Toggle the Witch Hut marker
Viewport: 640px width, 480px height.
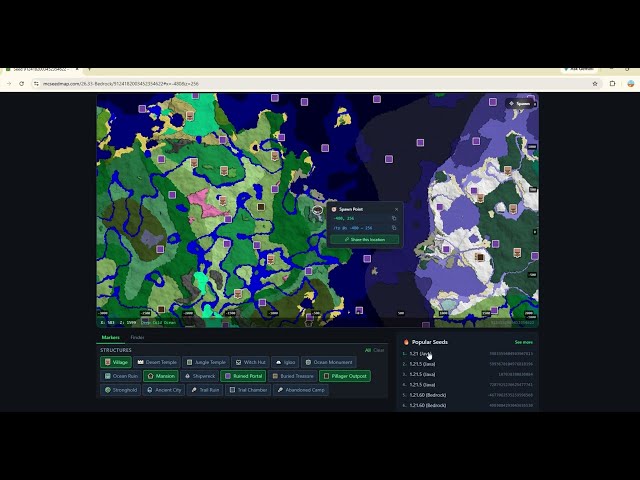pyautogui.click(x=250, y=362)
